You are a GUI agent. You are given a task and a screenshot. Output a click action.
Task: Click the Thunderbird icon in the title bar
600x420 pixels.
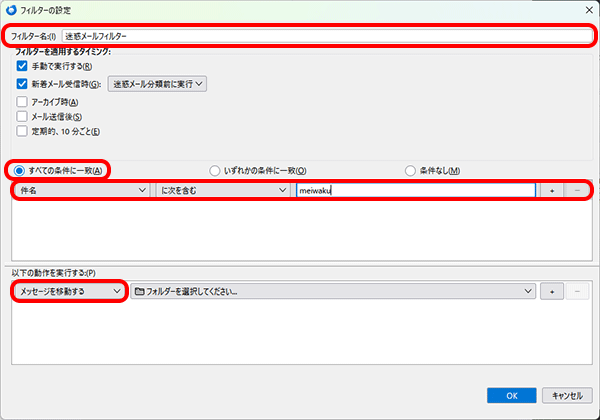[x=10, y=10]
